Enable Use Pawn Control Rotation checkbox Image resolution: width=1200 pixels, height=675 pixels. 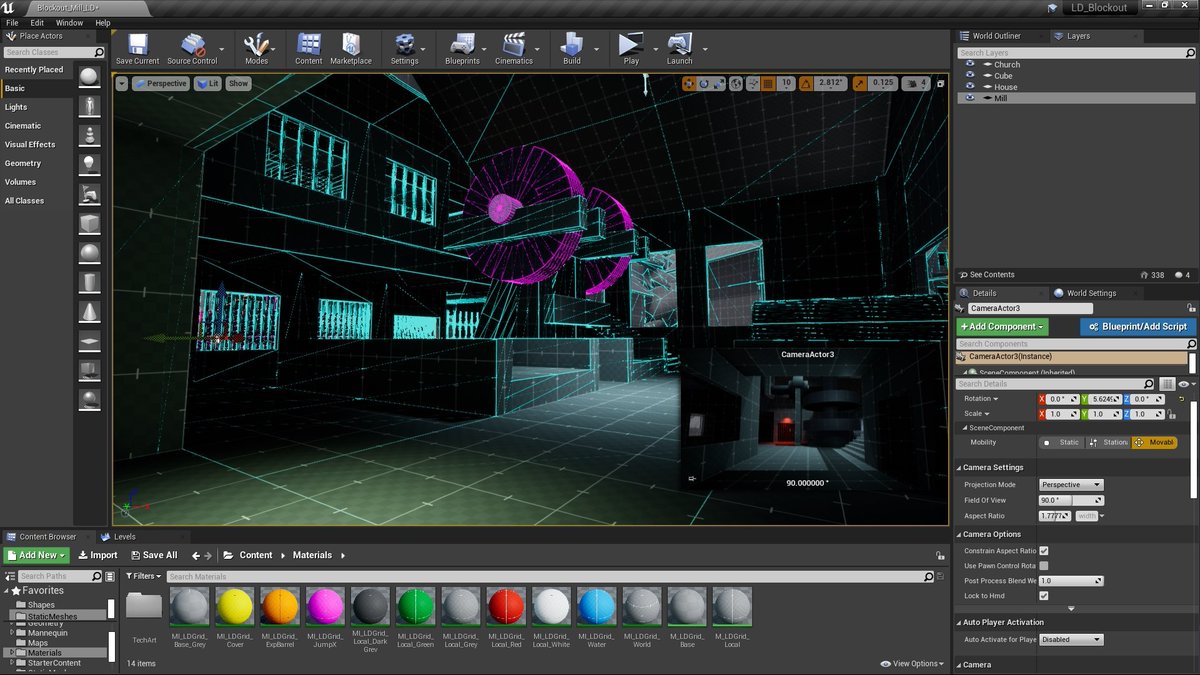[x=1044, y=566]
